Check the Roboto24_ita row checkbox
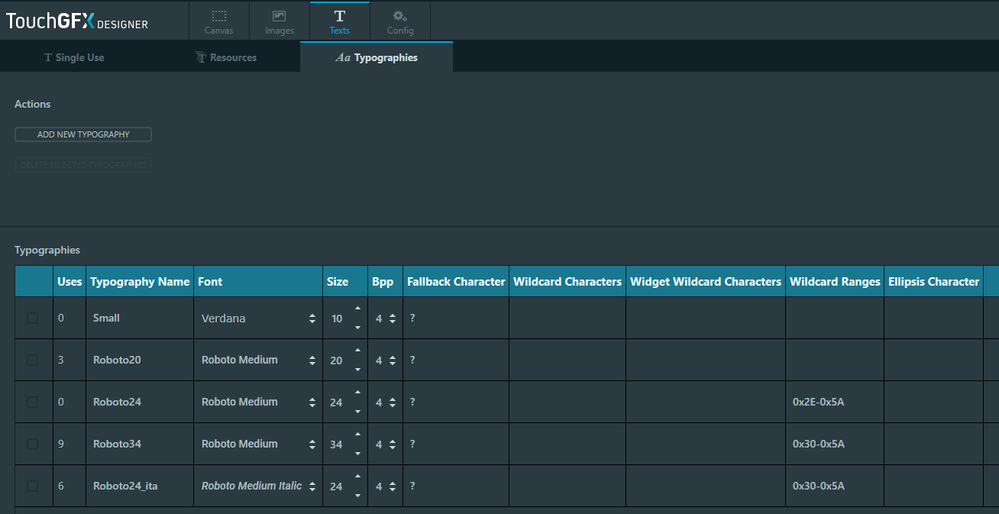This screenshot has width=999, height=514. tap(32, 486)
